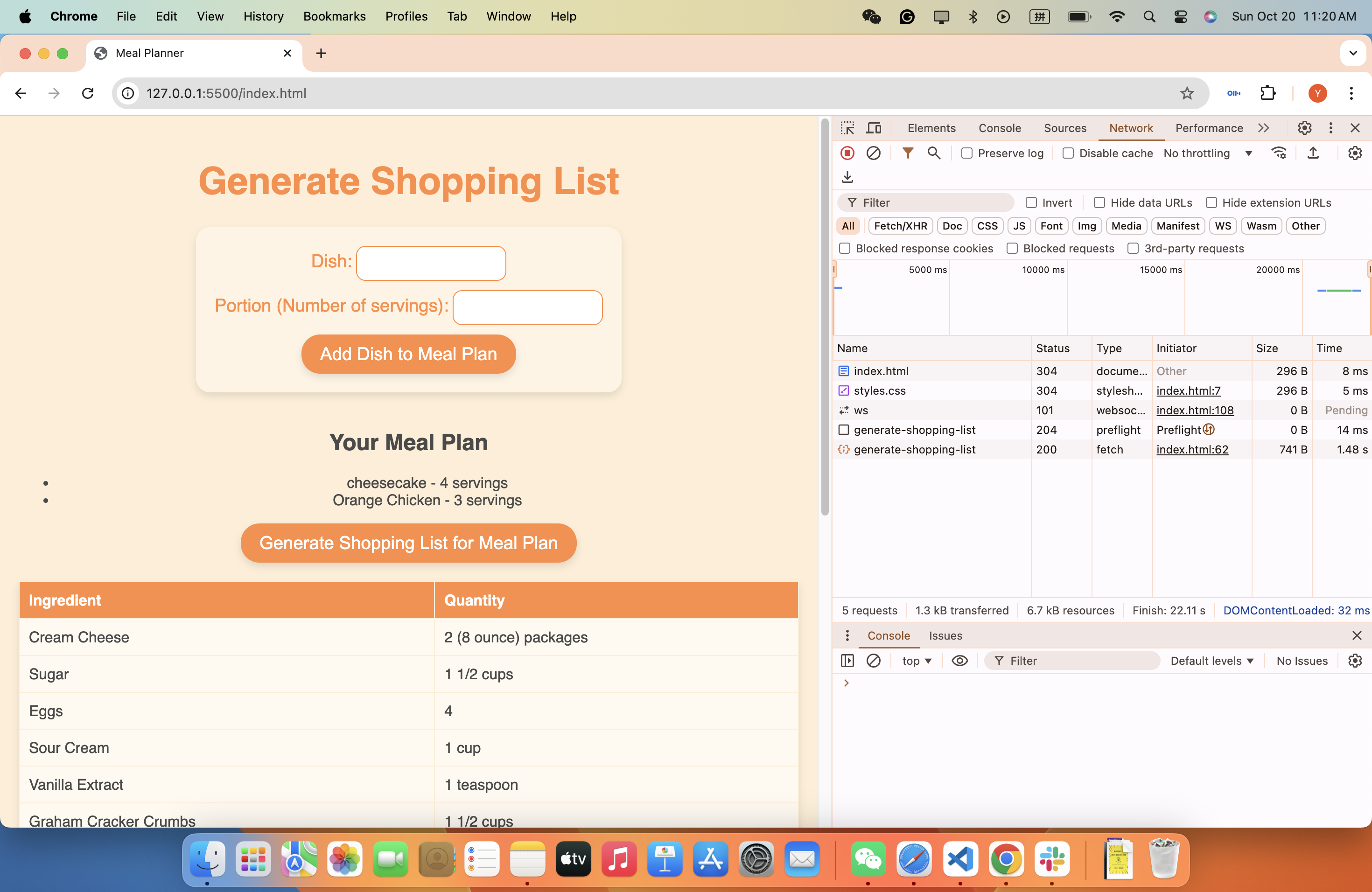Open the Bookmarks menu
Screen dimensions: 1372x892
click(334, 16)
